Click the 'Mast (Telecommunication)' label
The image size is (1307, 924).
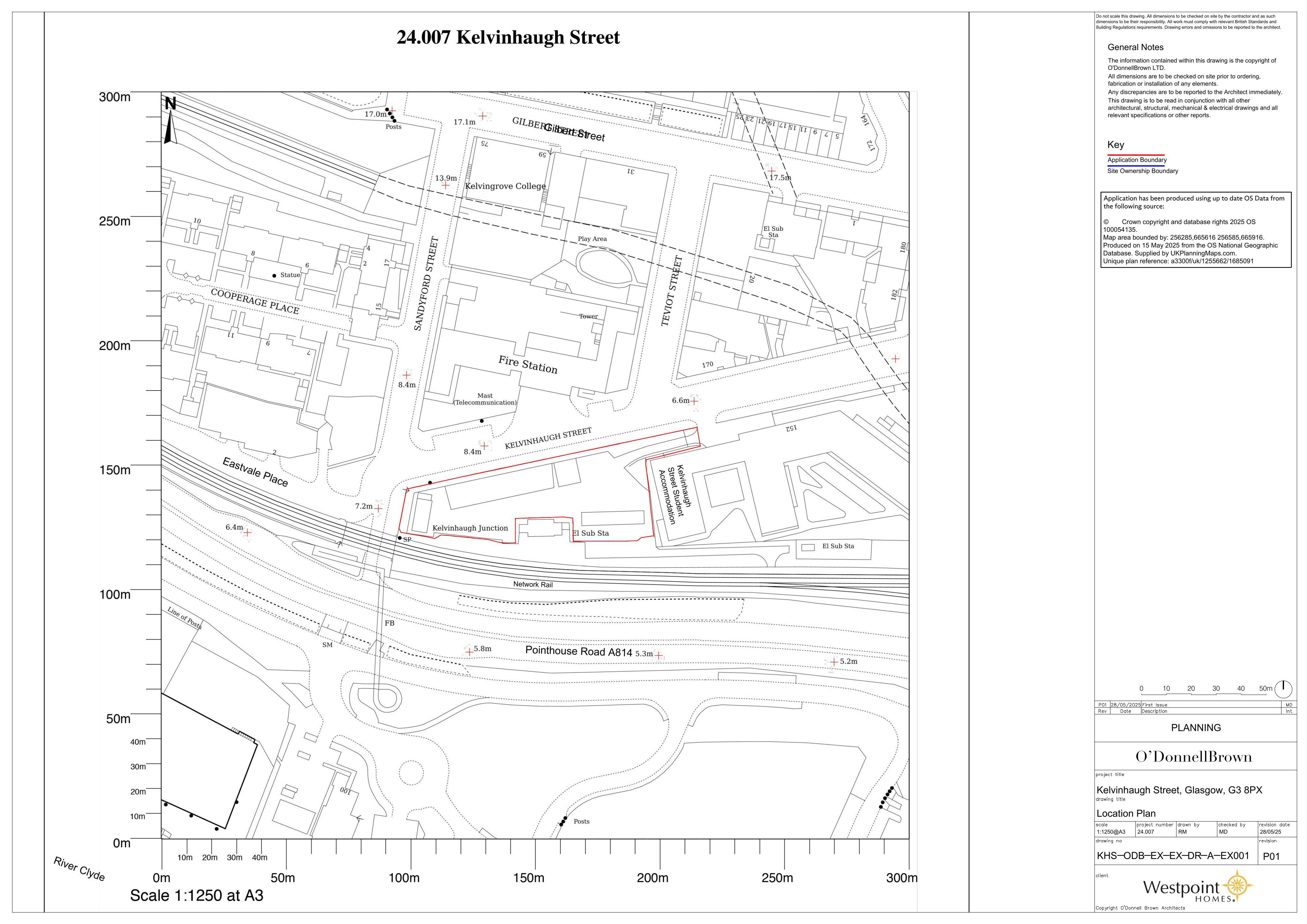tap(485, 399)
